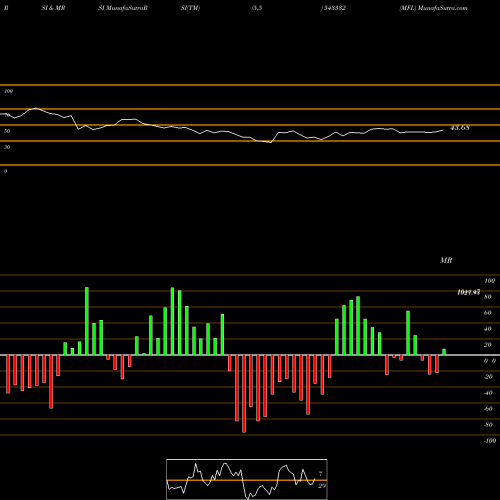
Task: Select the 40 label on the MR axis
Action: [x=488, y=329]
